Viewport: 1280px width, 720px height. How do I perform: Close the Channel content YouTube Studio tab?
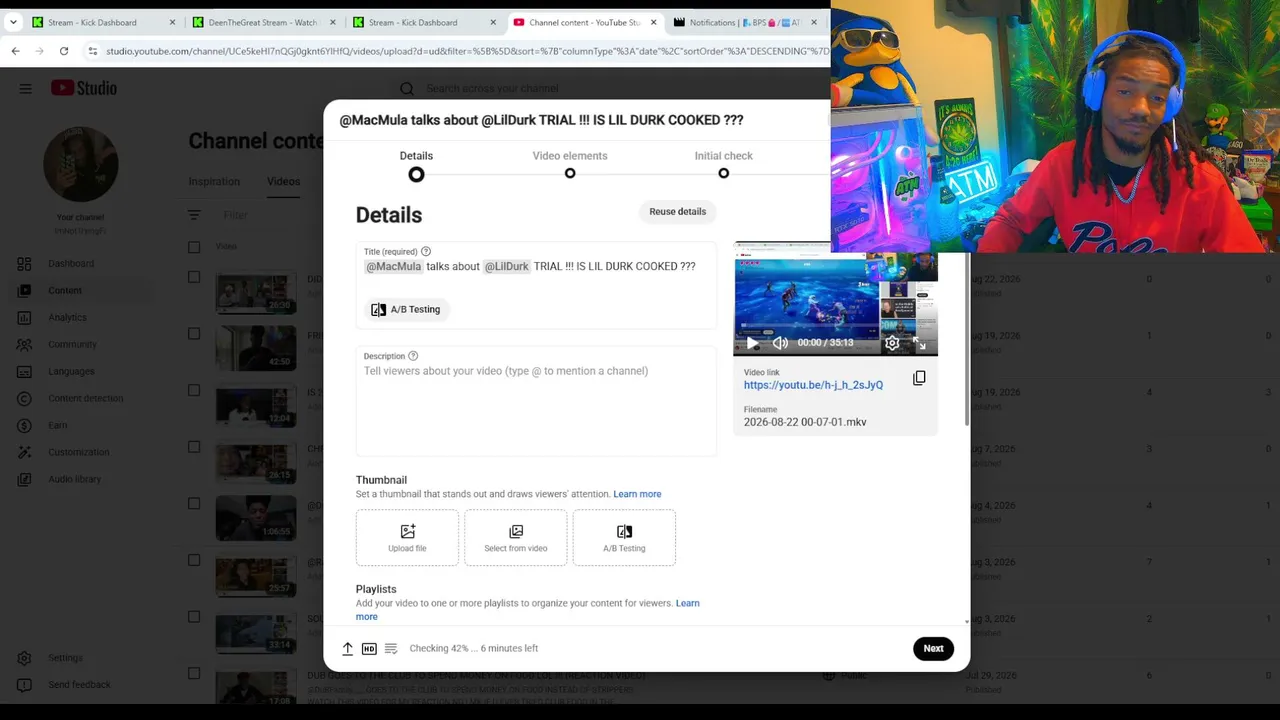click(654, 22)
